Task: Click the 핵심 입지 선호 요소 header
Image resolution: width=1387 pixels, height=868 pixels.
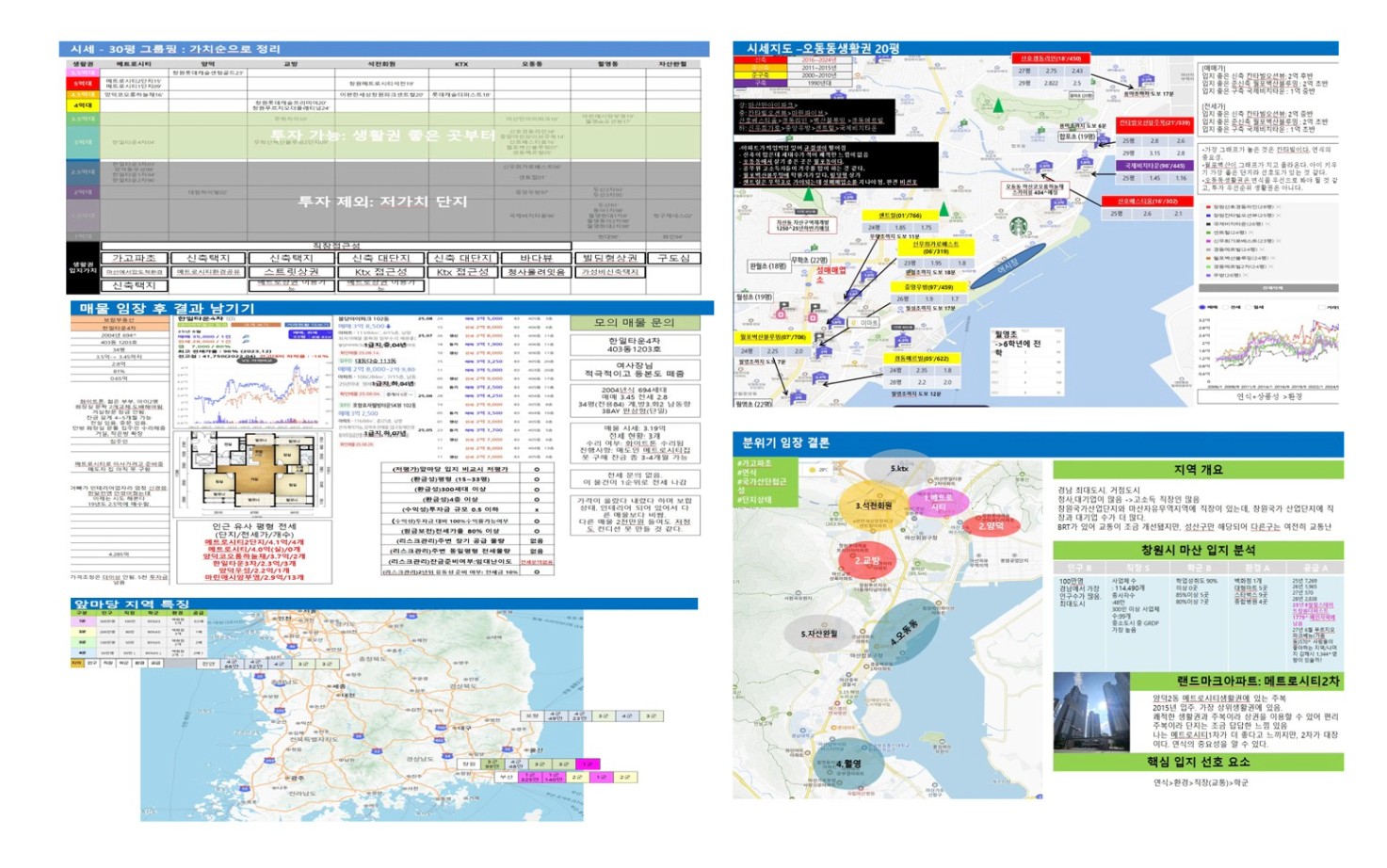Action: coord(1198,762)
